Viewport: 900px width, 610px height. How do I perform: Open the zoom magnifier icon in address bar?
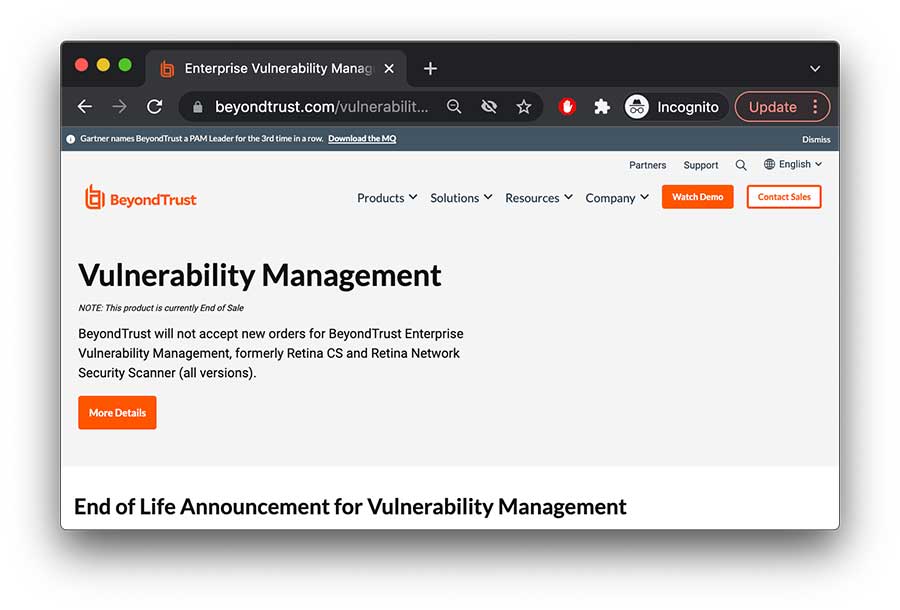[x=454, y=107]
